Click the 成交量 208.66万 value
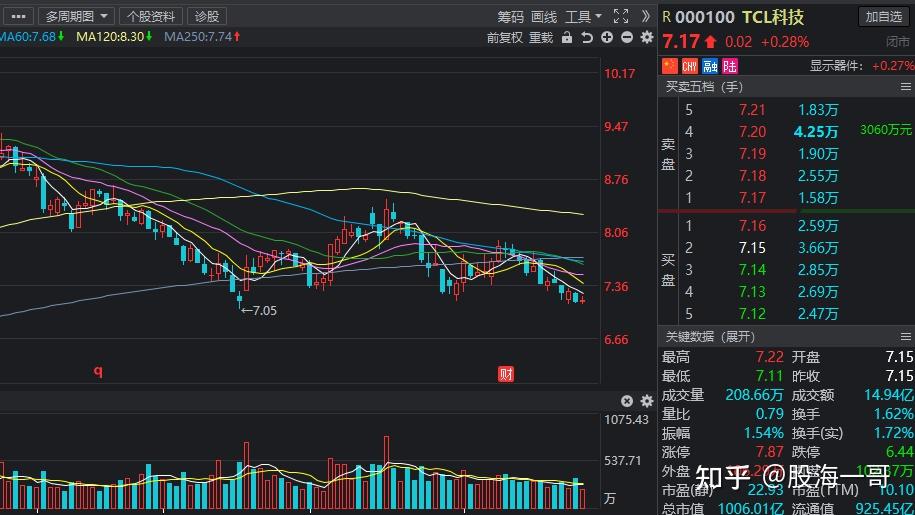The image size is (915, 515). (x=754, y=395)
